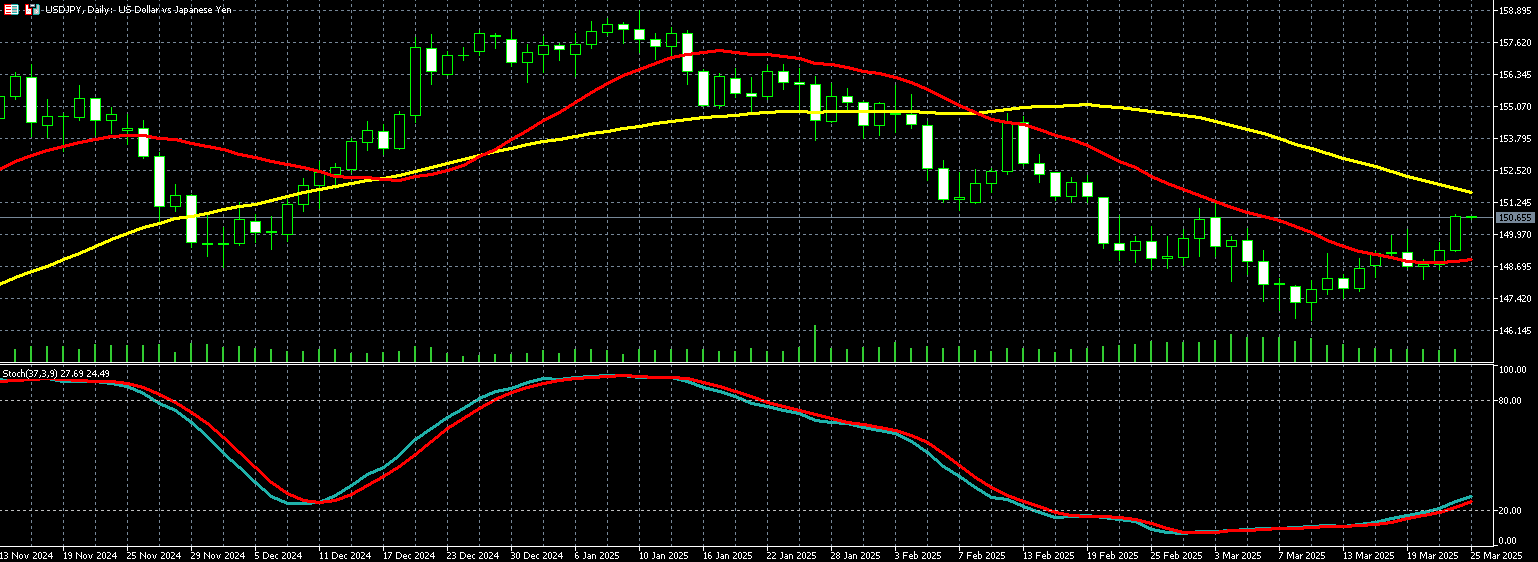The image size is (1538, 562).
Task: Click the 28 Jan 2025 date label
Action: (856, 555)
